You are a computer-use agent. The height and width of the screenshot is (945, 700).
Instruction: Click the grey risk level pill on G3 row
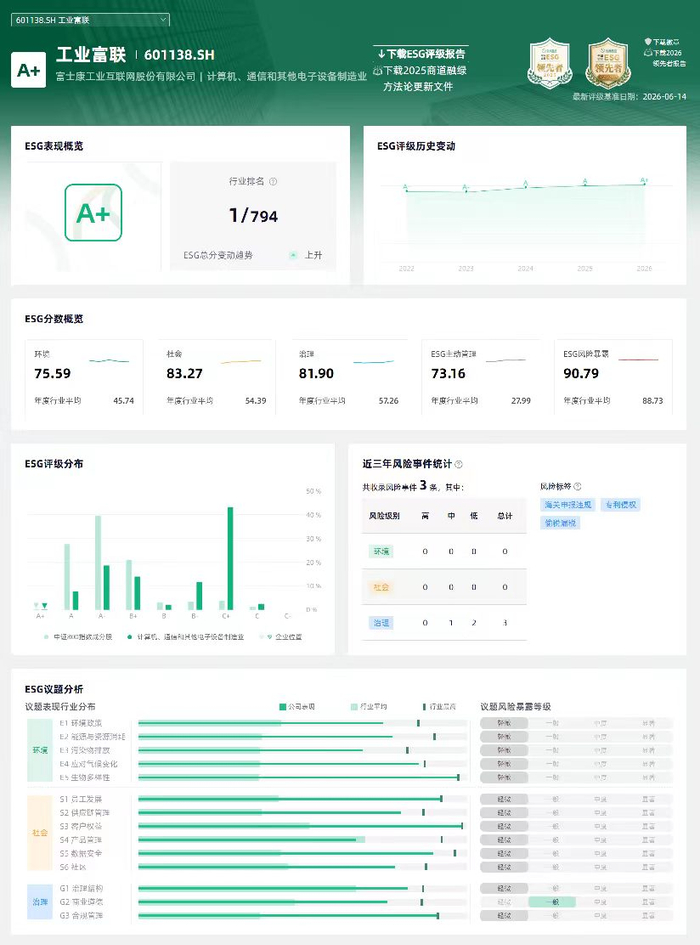click(x=504, y=915)
